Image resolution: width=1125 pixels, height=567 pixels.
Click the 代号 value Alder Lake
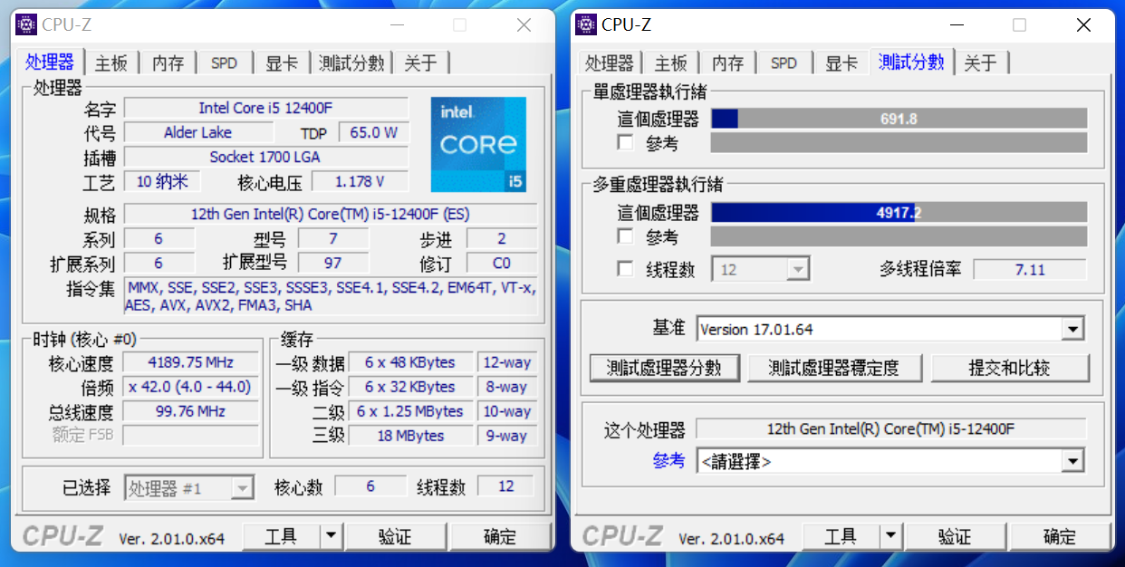coord(198,132)
